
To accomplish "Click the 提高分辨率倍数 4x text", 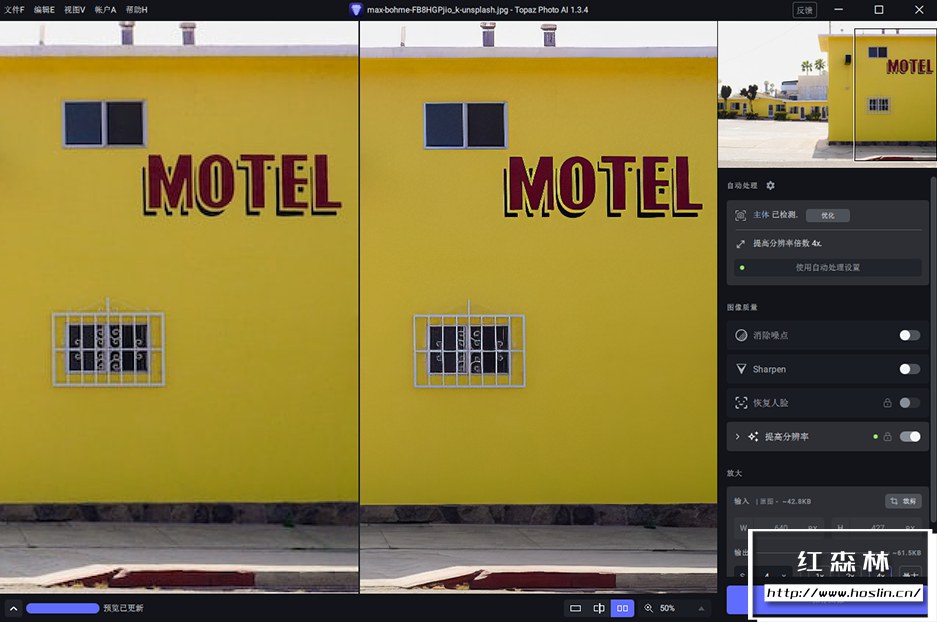I will coord(787,243).
